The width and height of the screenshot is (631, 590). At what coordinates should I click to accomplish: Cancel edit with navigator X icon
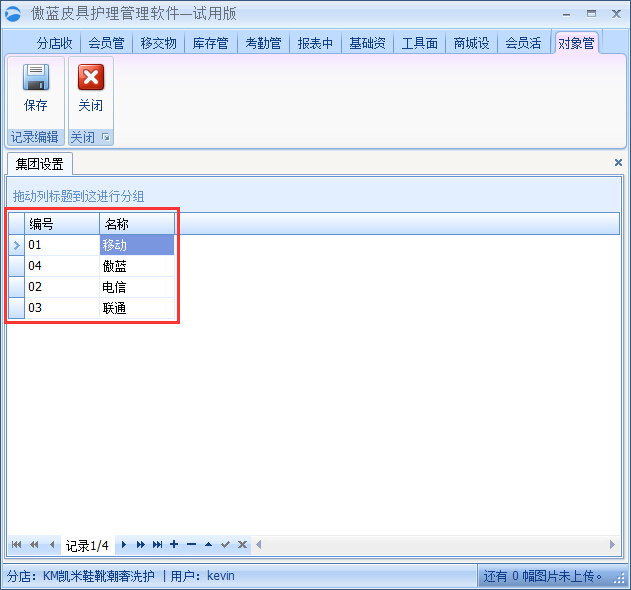[242, 545]
